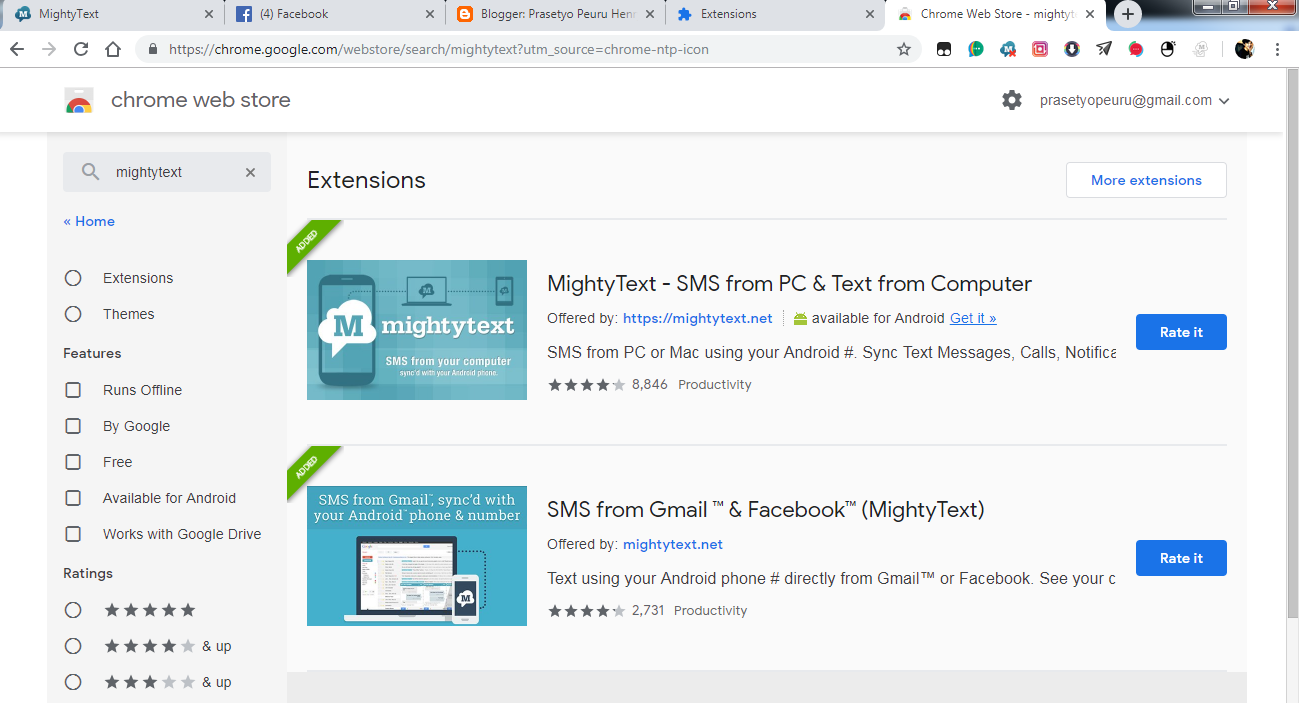Image resolution: width=1299 pixels, height=703 pixels.
Task: Check Available for Android filter
Action: [73, 498]
